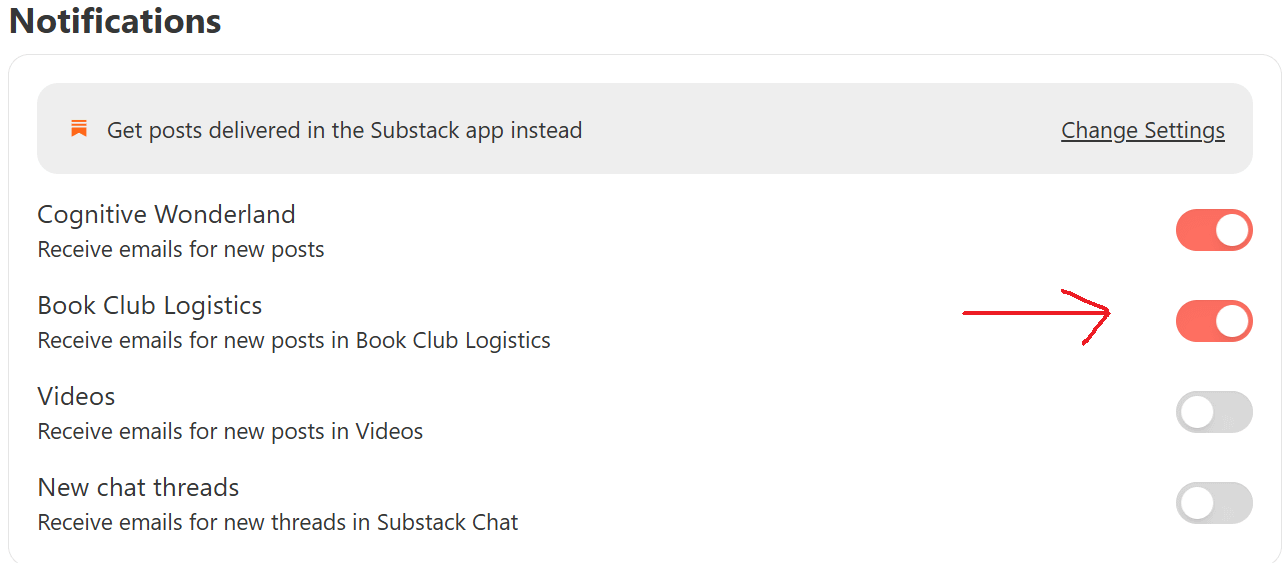
Task: Click empty space in the gray banner
Action: (x=820, y=130)
